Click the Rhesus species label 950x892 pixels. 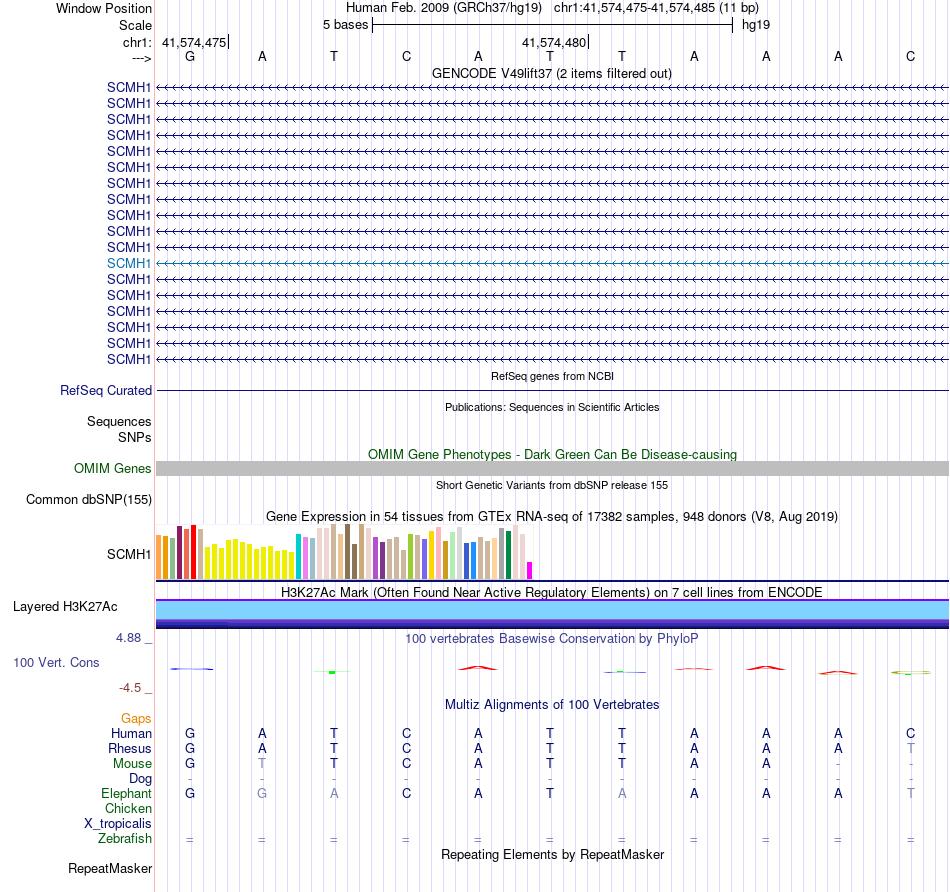pyautogui.click(x=130, y=748)
